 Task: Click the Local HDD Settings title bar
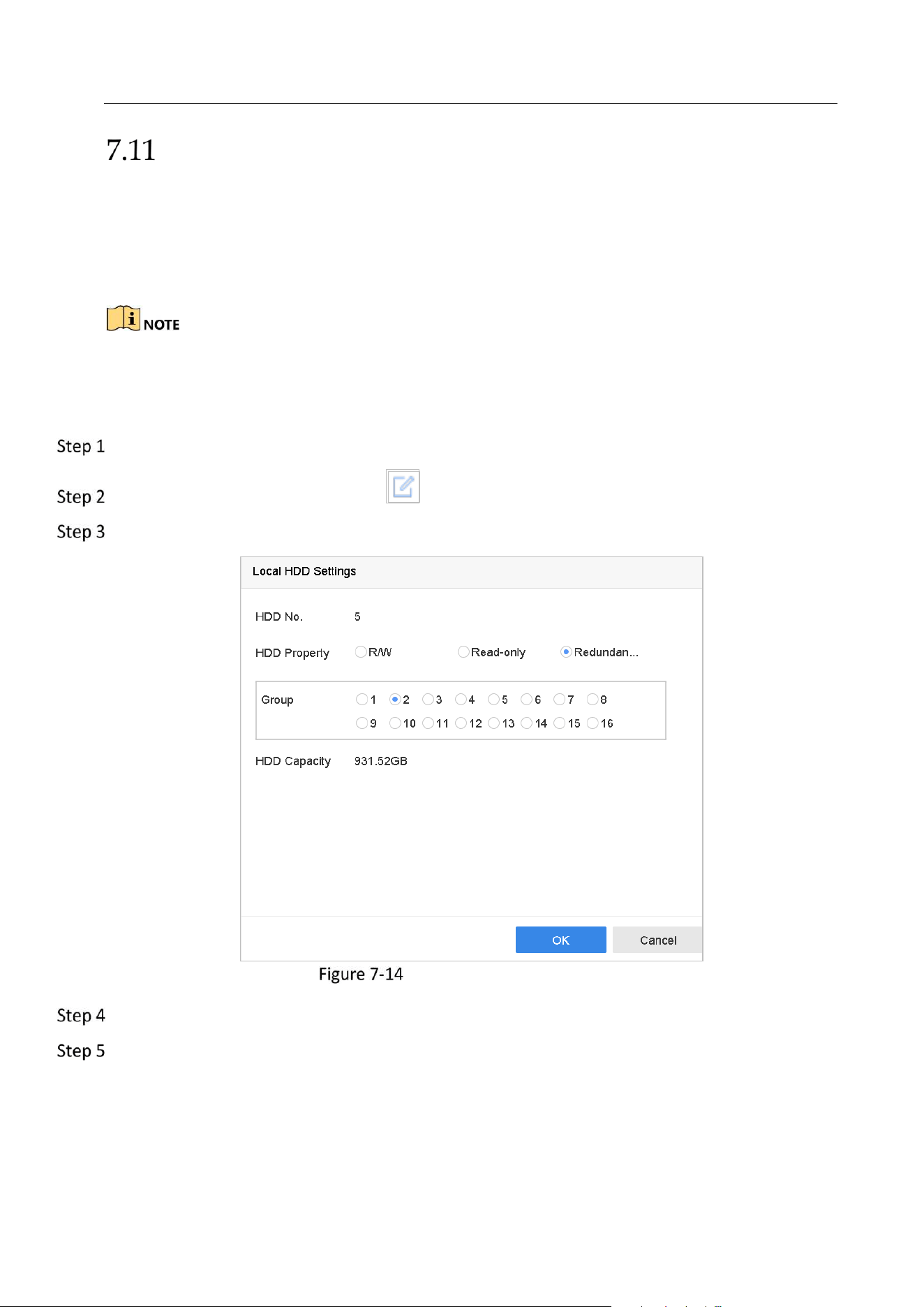[x=471, y=572]
